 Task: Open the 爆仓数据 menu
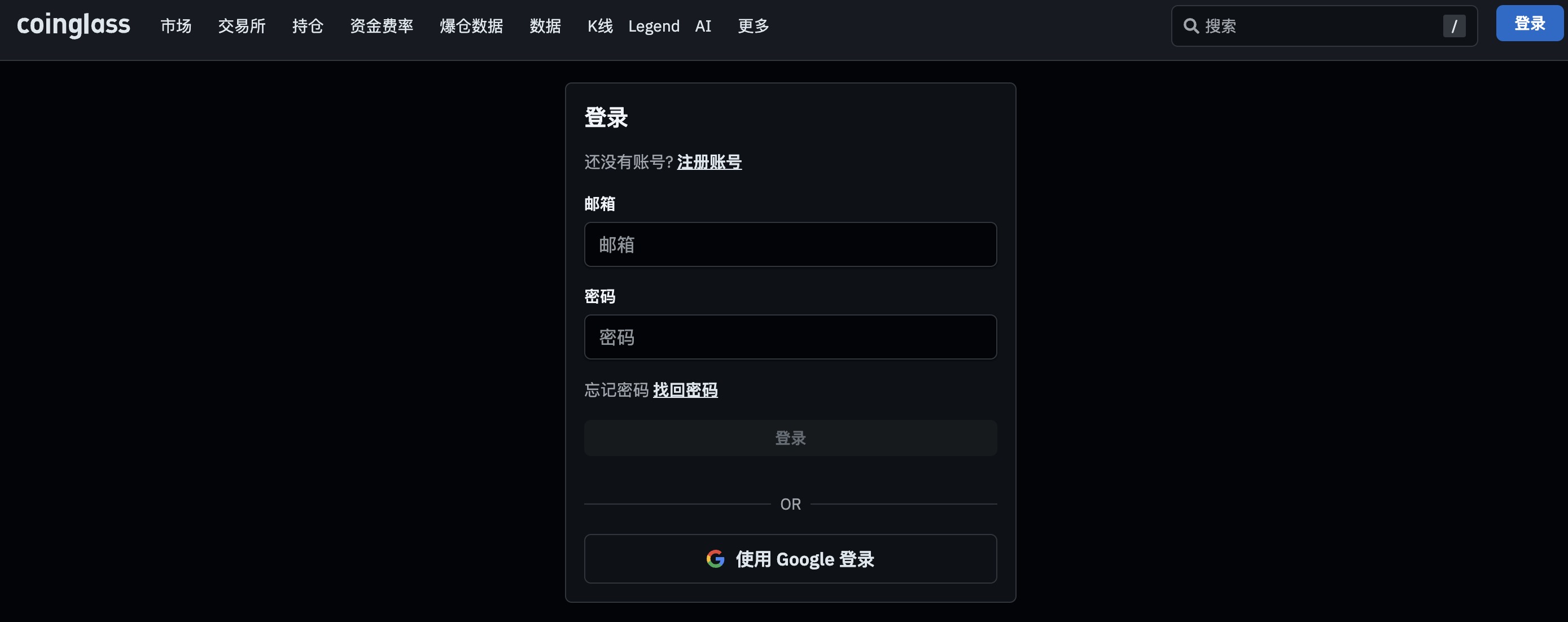(471, 26)
